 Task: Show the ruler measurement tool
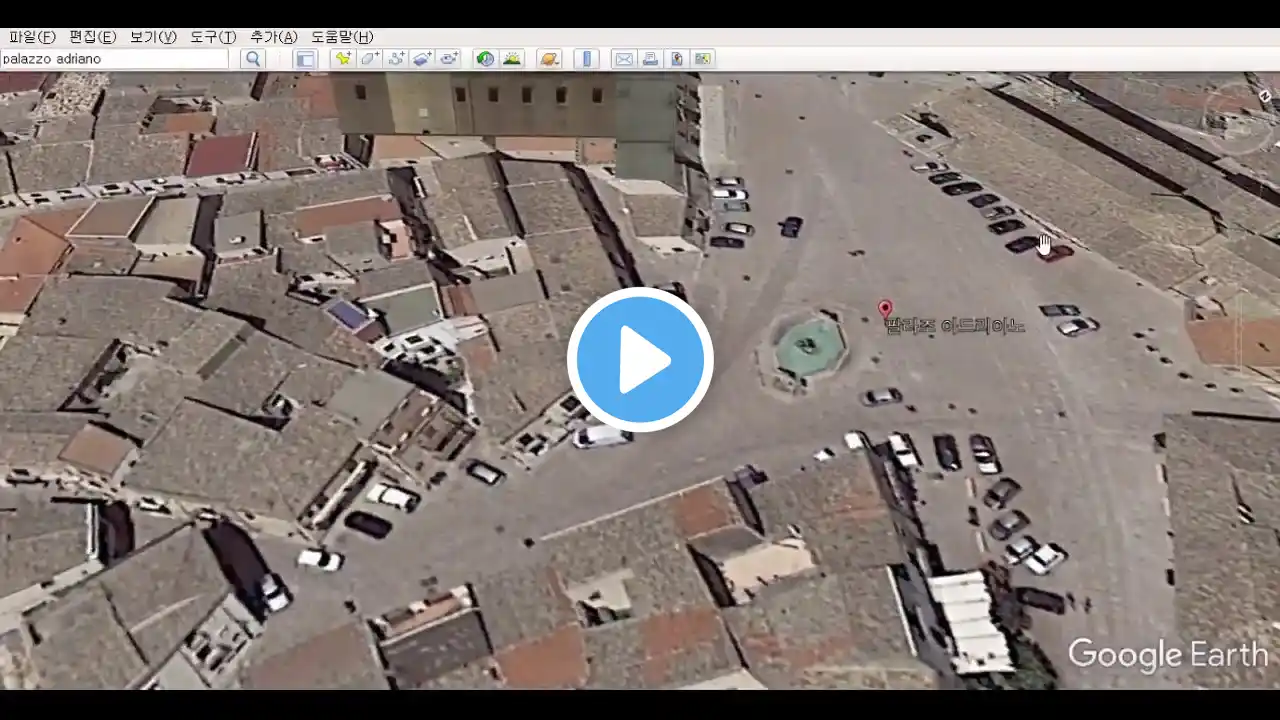click(587, 59)
